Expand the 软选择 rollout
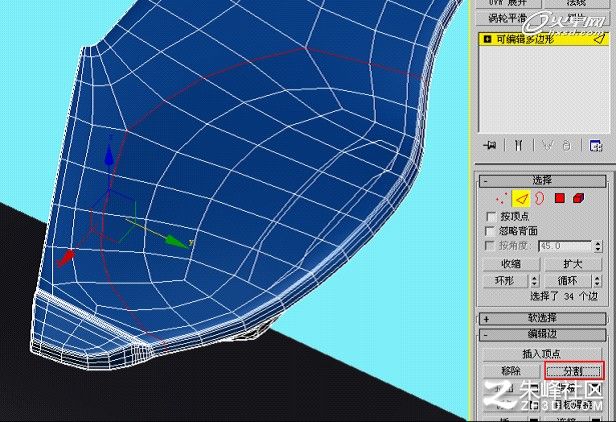This screenshot has width=616, height=422. [x=542, y=318]
